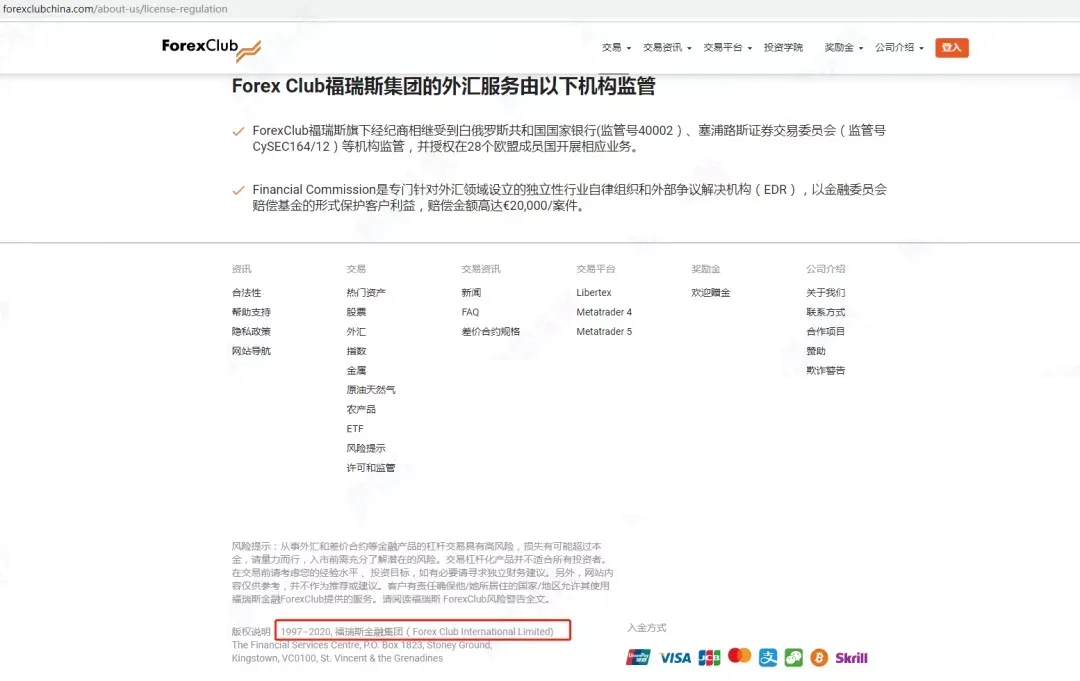Open the Metatrader 5 footer link
This screenshot has width=1080, height=681.
(x=604, y=331)
